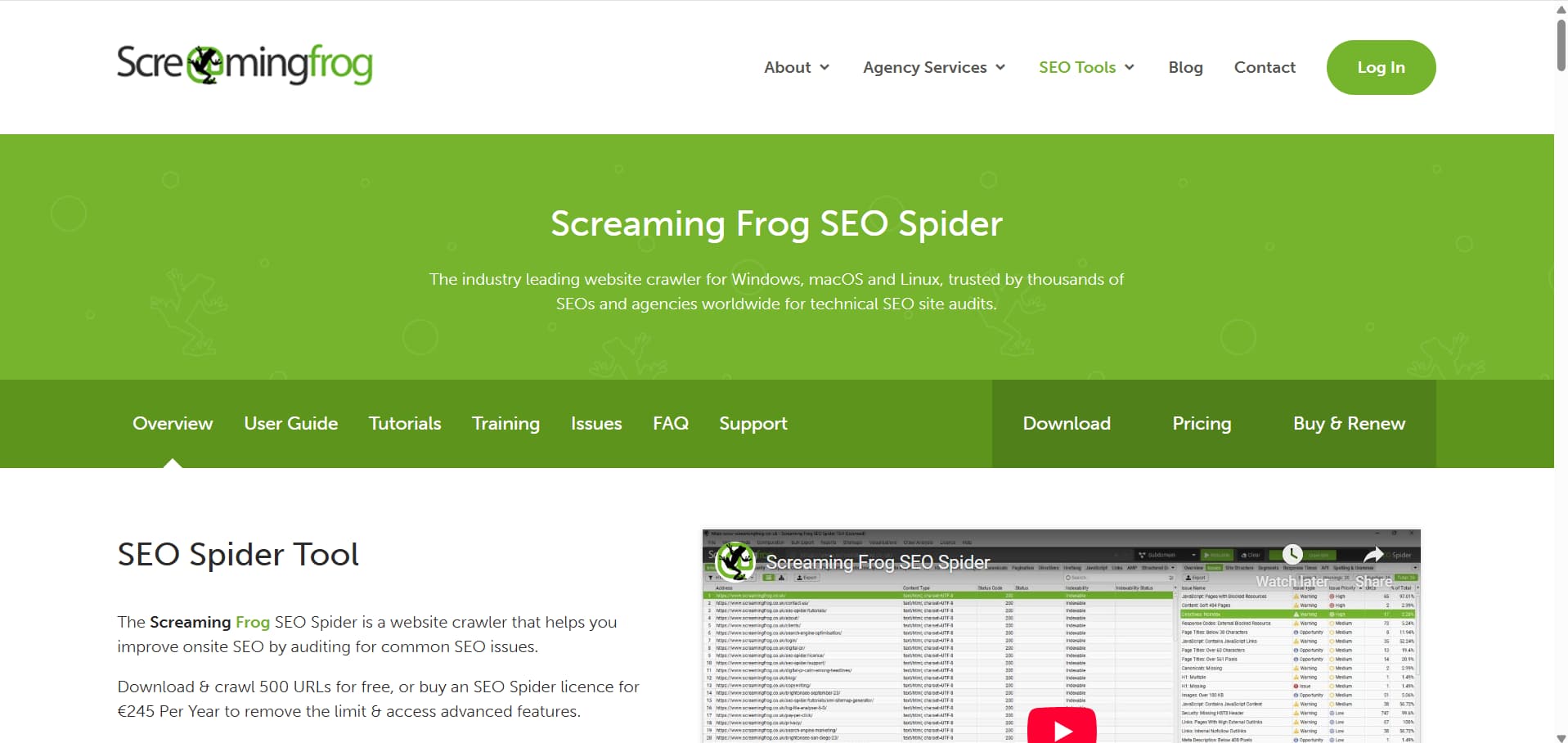The width and height of the screenshot is (1568, 743).
Task: Click the scrollbar down arrow
Action: point(1561,737)
